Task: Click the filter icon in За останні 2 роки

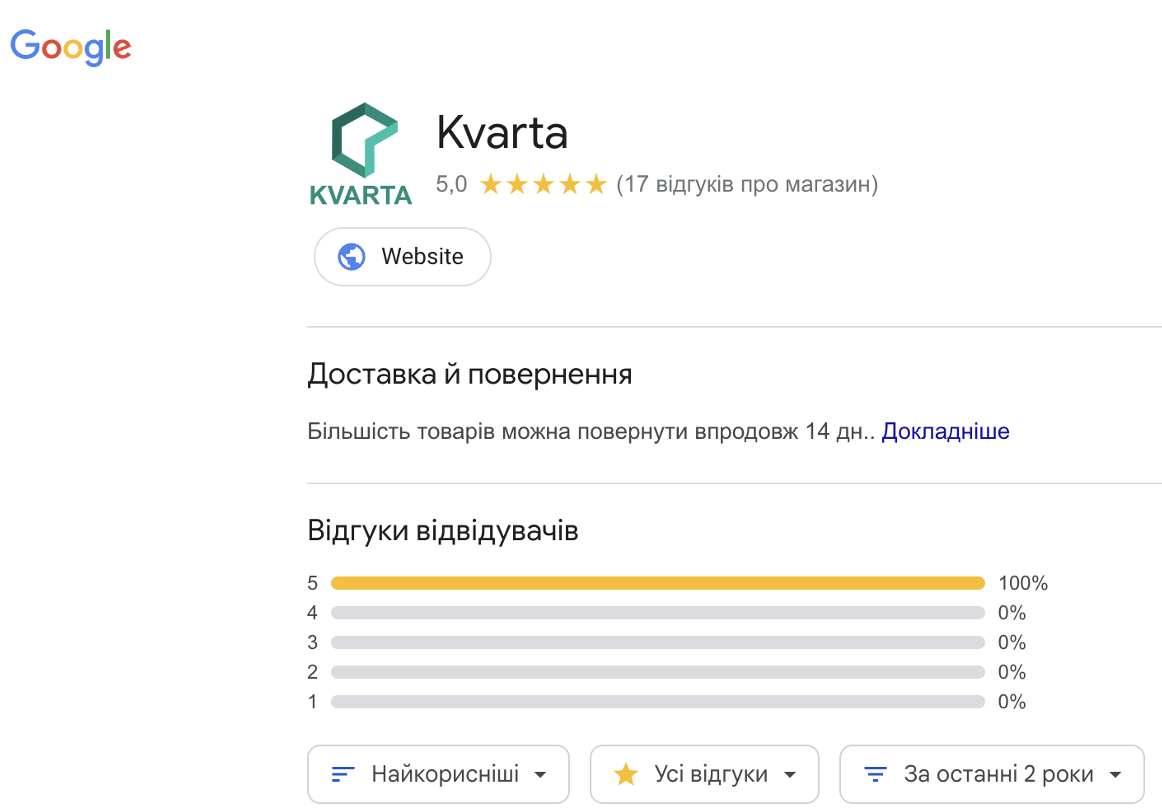Action: [875, 774]
